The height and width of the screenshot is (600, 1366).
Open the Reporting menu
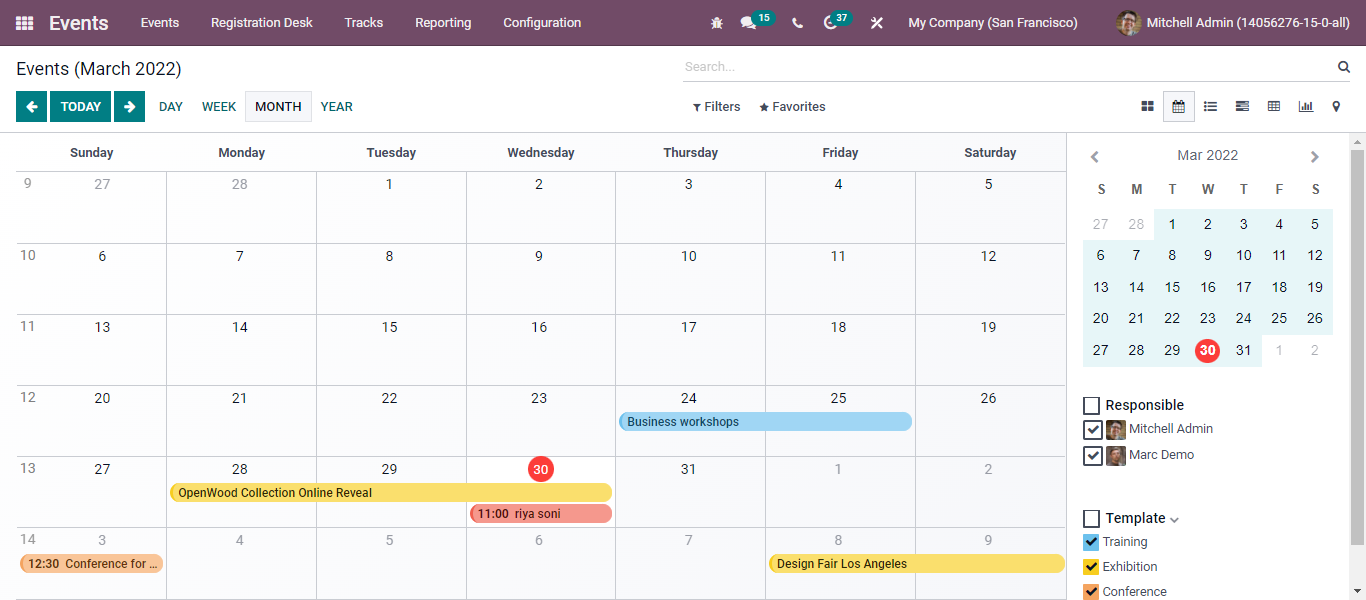click(x=443, y=23)
